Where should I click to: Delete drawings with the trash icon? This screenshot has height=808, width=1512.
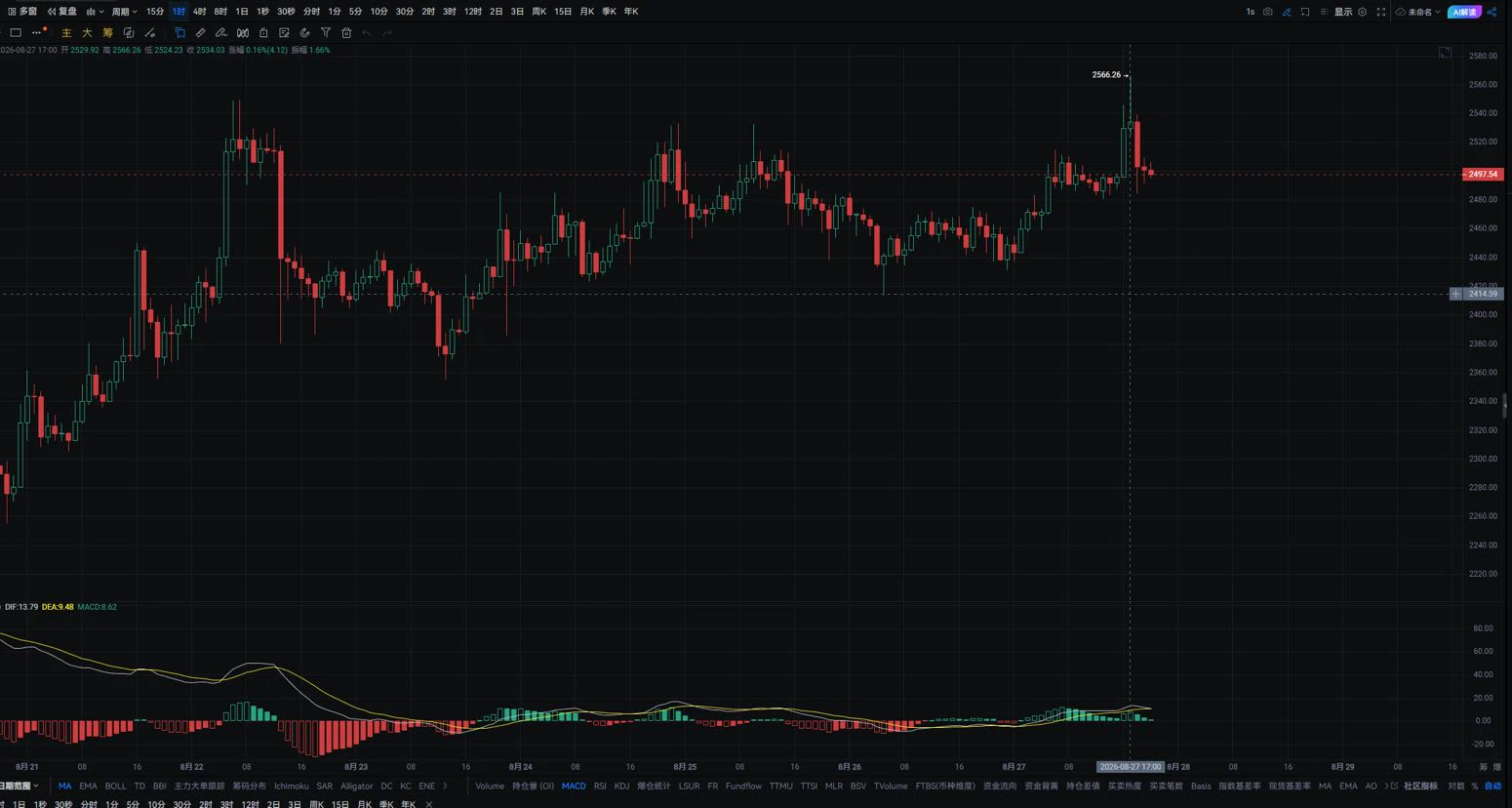point(346,33)
